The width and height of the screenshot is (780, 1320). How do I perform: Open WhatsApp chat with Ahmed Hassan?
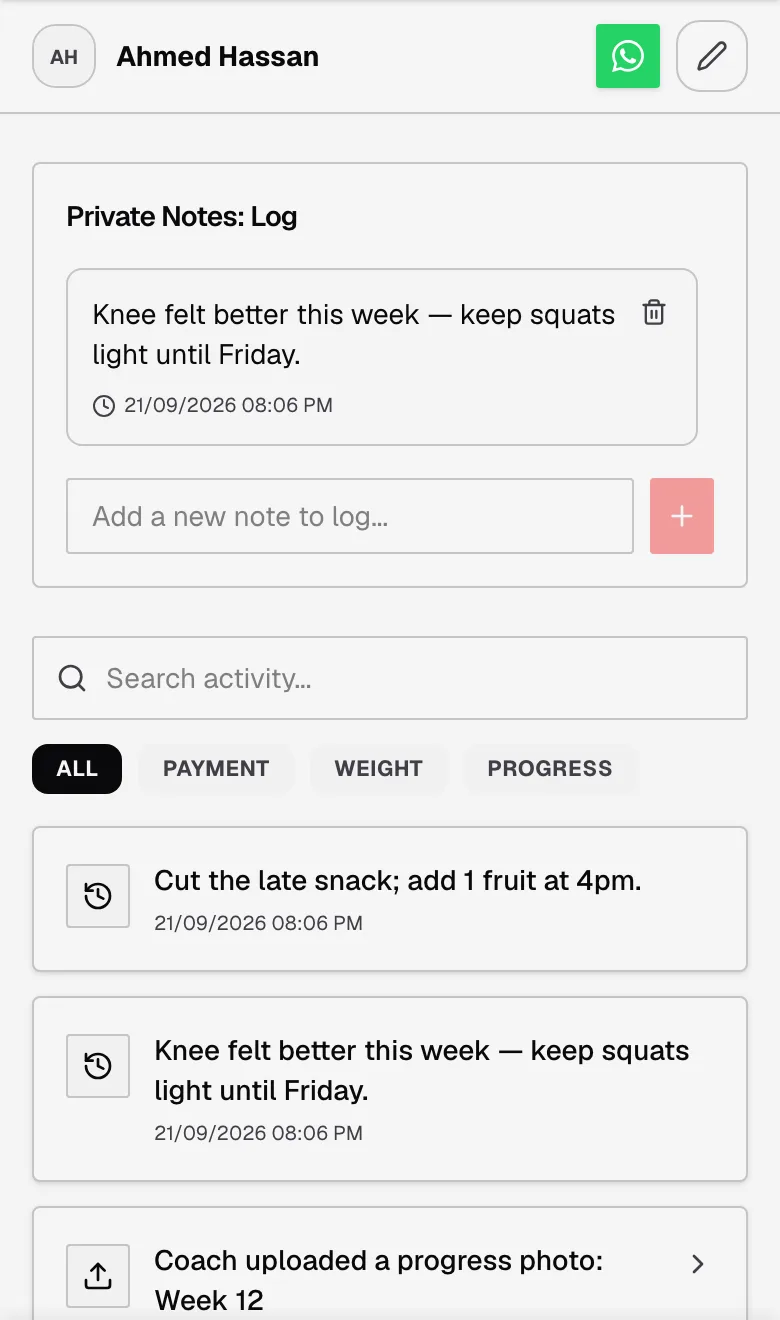click(x=628, y=56)
